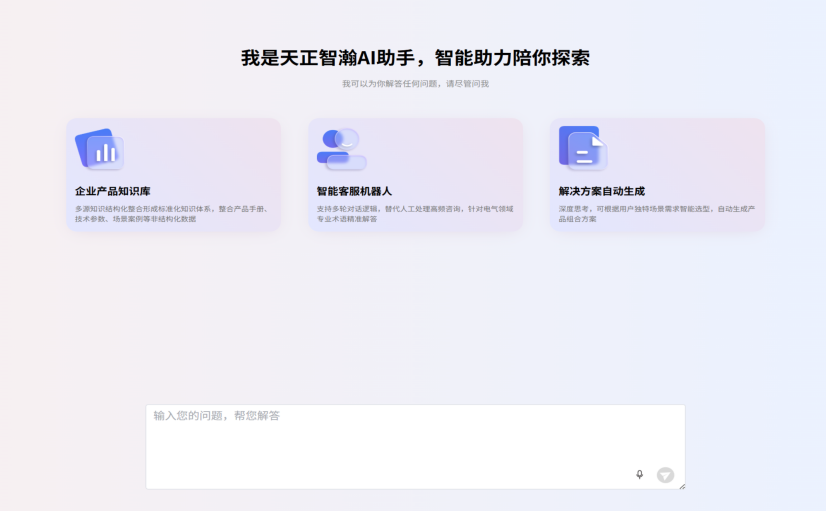826x511 pixels.
Task: Click empty space right of the knowledge base icon
Action: [x=200, y=150]
